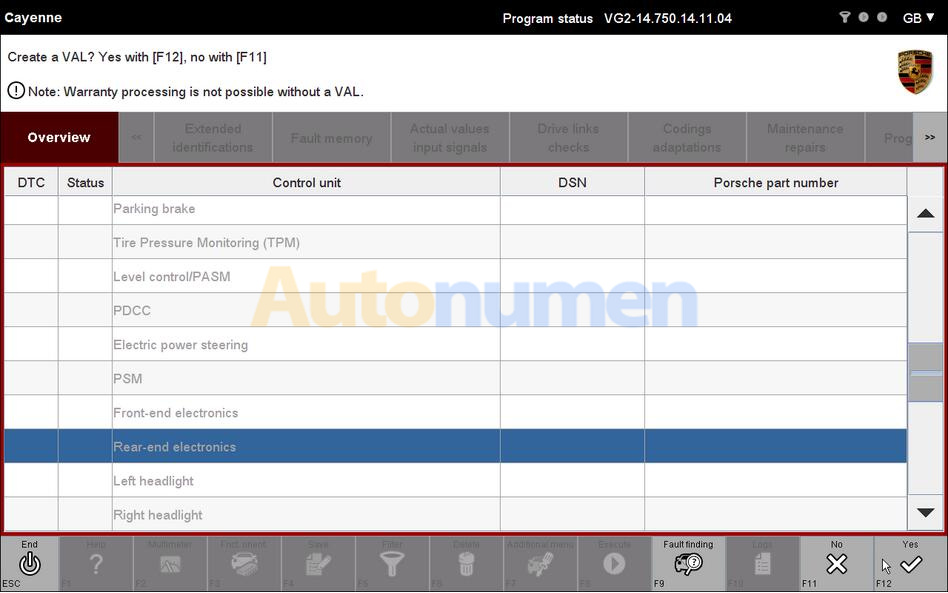Click the Filter funnel icon

click(392, 564)
